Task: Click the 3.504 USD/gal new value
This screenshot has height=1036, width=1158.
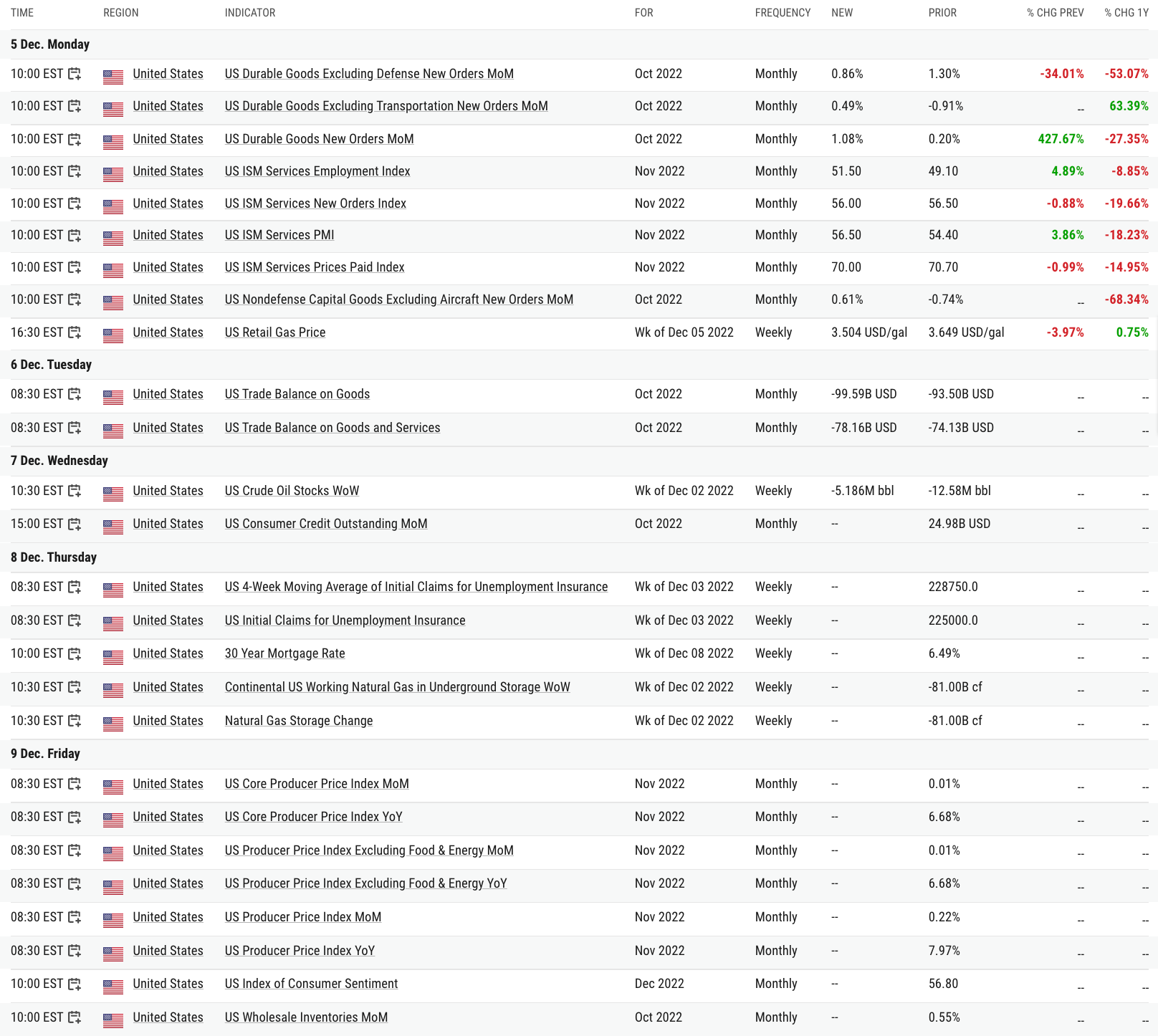Action: pos(869,332)
